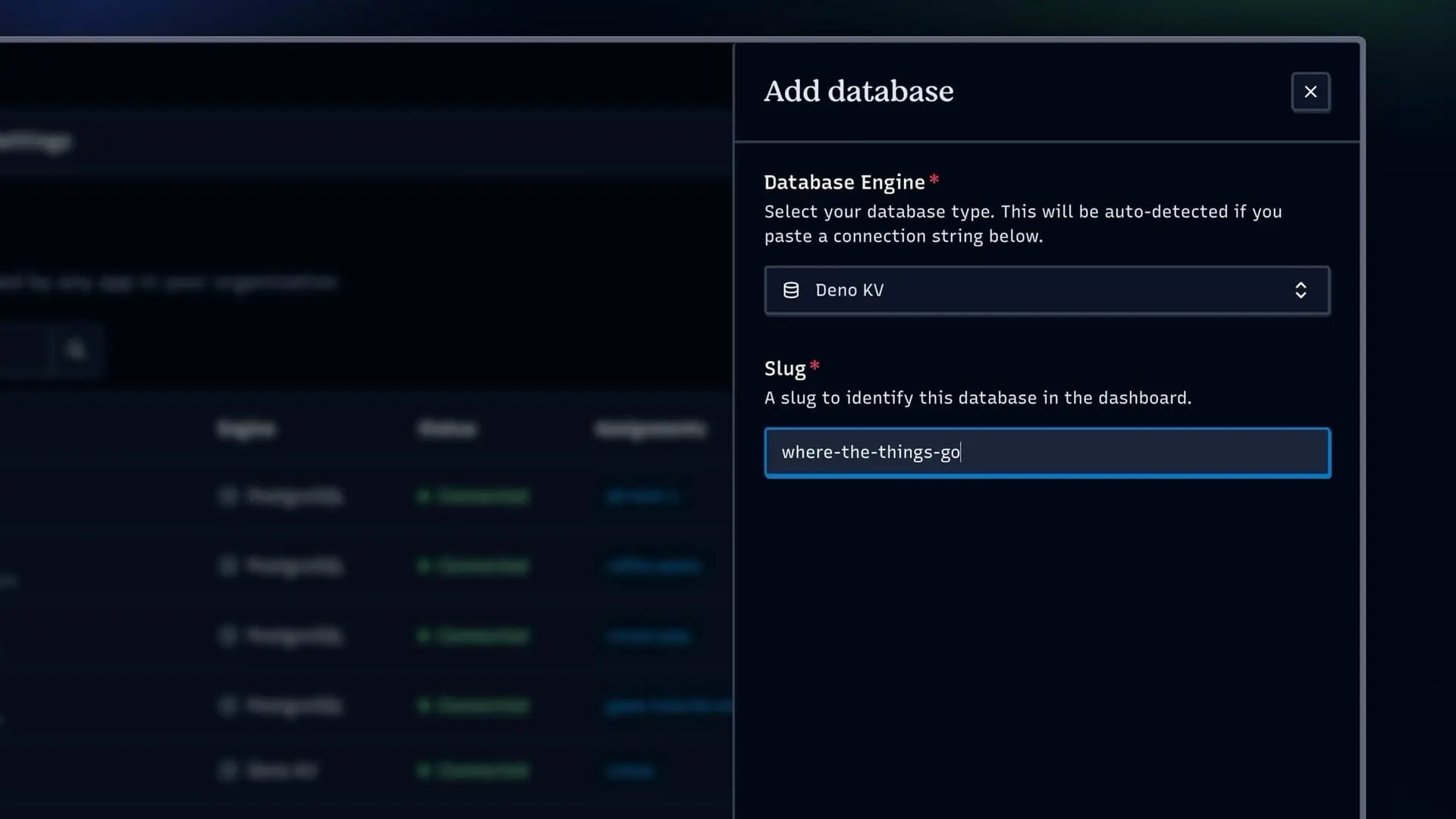
Task: Click the Assignments column header
Action: (648, 428)
